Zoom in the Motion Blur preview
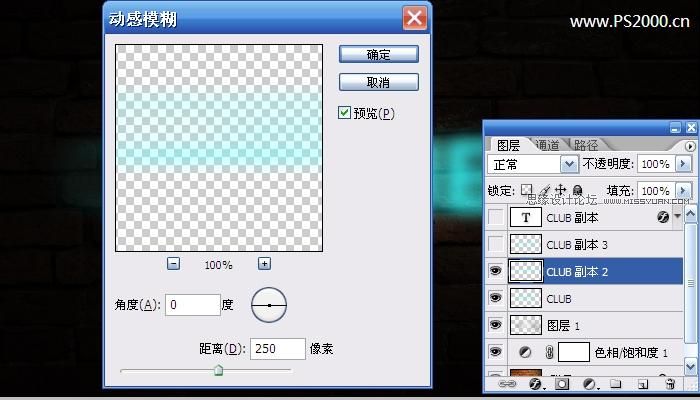 coord(264,264)
